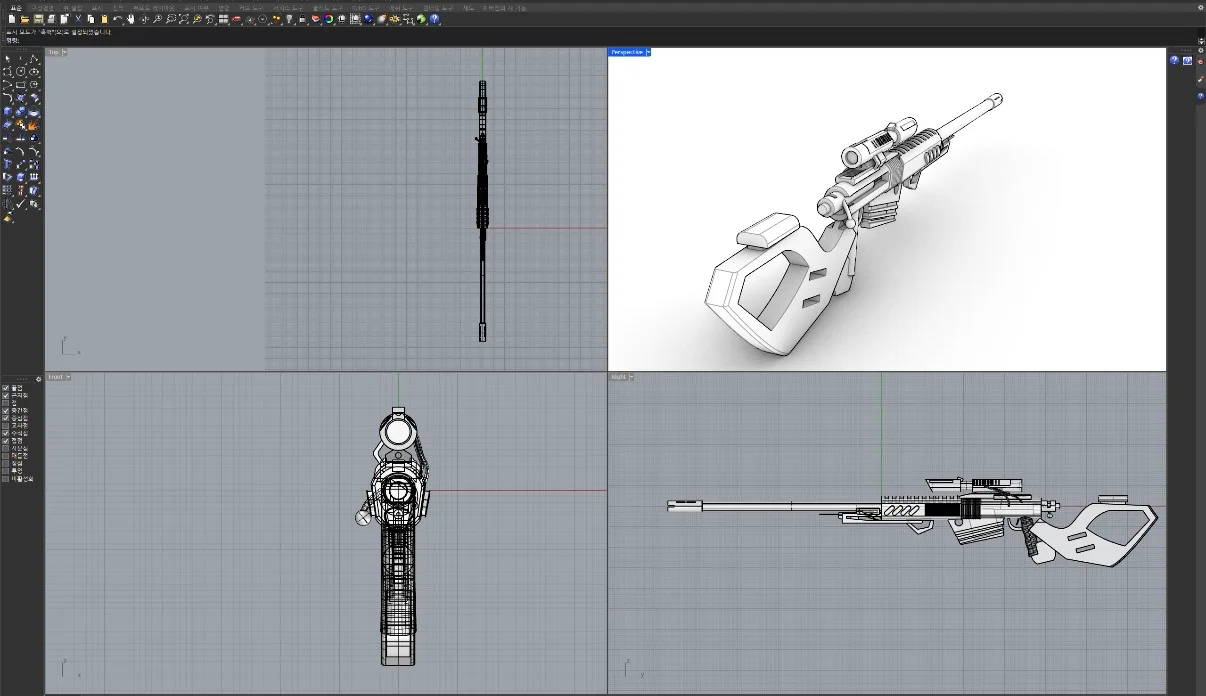Undo with the curved arrow icon

coord(117,19)
